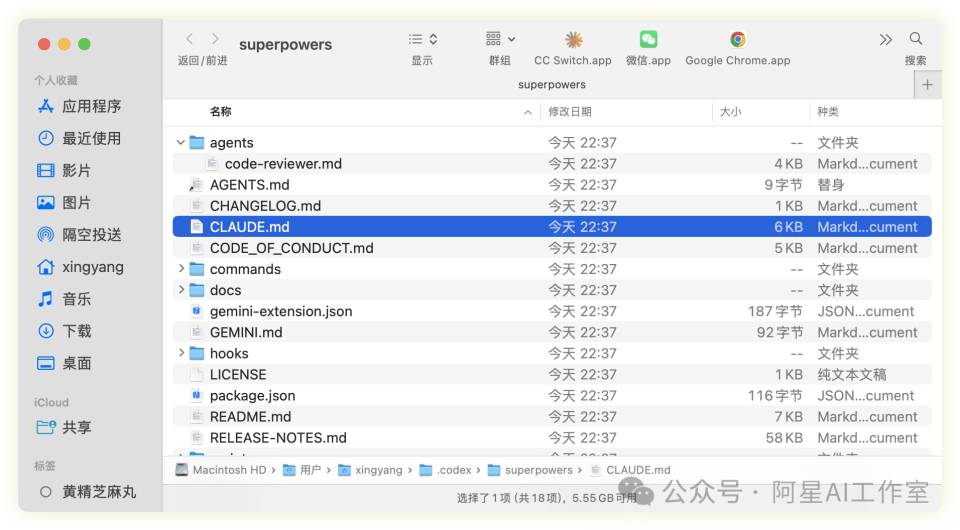Sort by the 种类 column header
960x530 pixels.
[828, 111]
